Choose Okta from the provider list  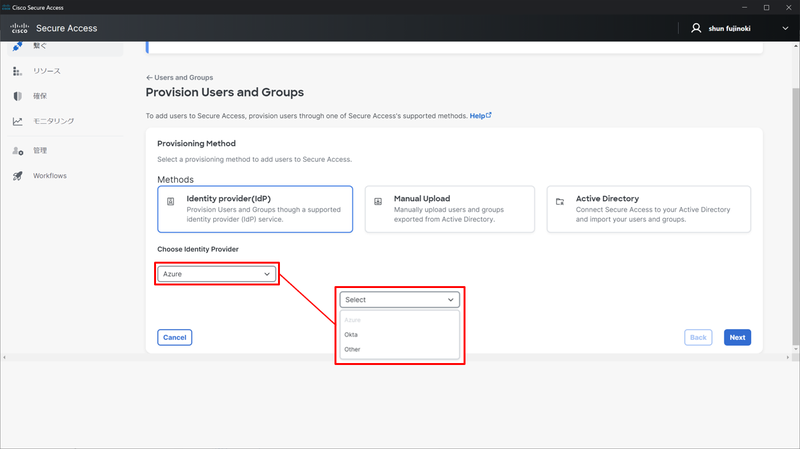point(351,335)
